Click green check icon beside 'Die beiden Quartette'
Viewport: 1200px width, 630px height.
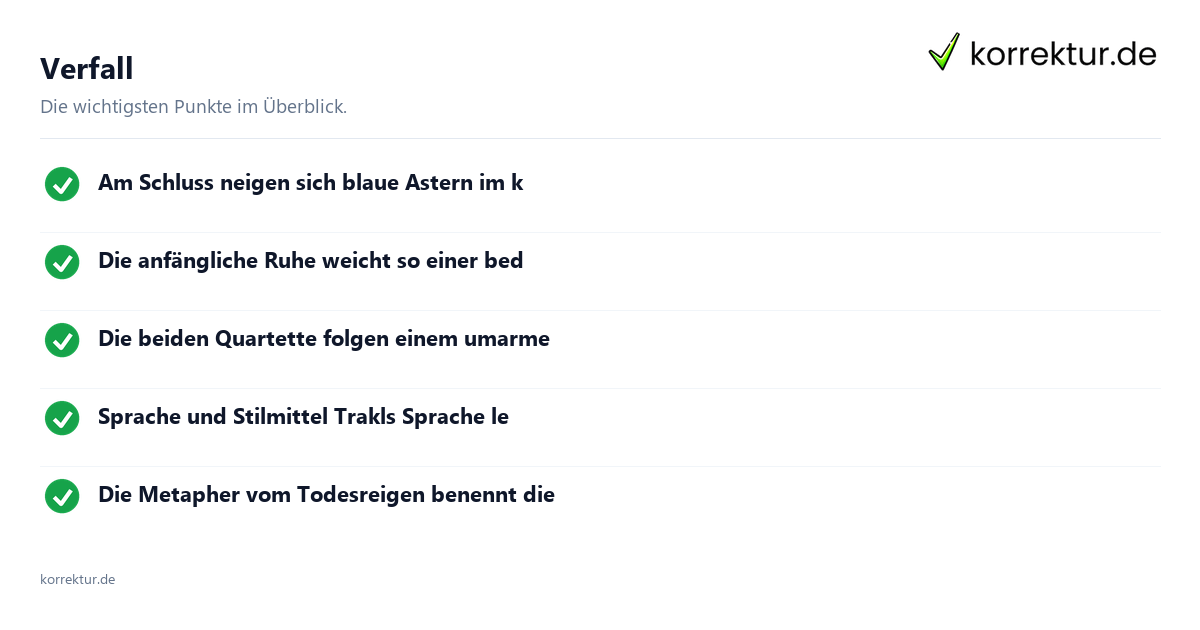pos(62,340)
